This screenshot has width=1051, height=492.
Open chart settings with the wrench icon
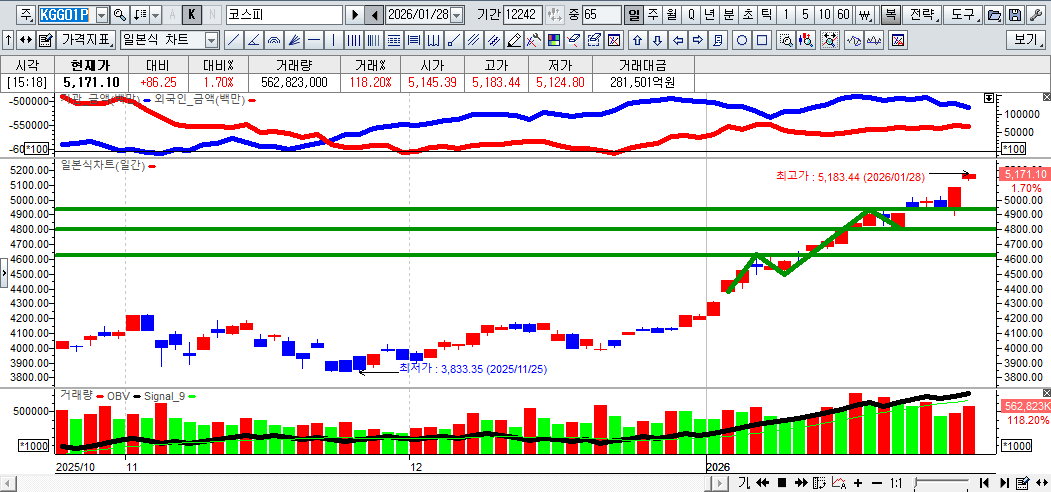click(x=1036, y=15)
